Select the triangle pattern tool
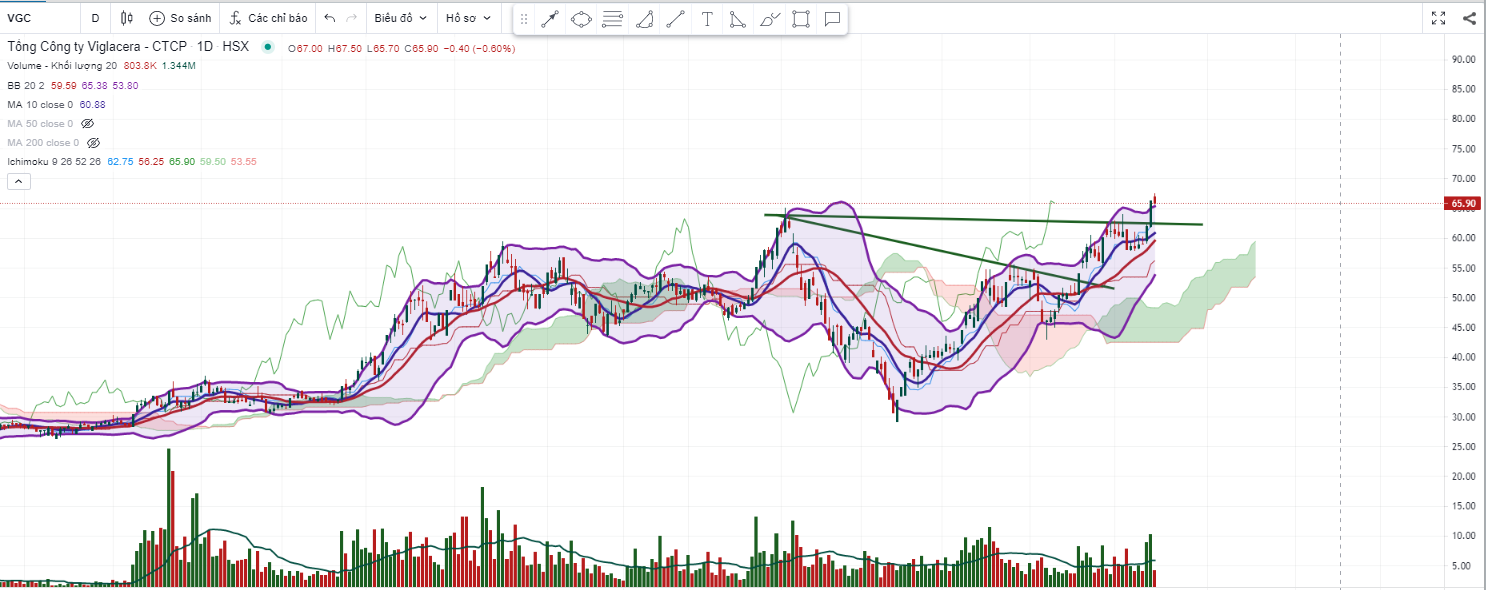This screenshot has width=1486, height=590. [737, 19]
